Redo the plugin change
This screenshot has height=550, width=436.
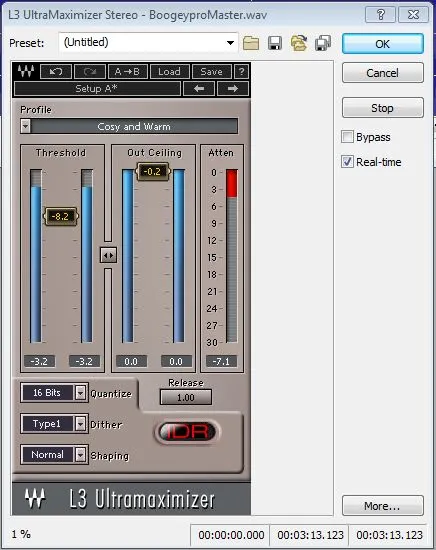pos(90,72)
